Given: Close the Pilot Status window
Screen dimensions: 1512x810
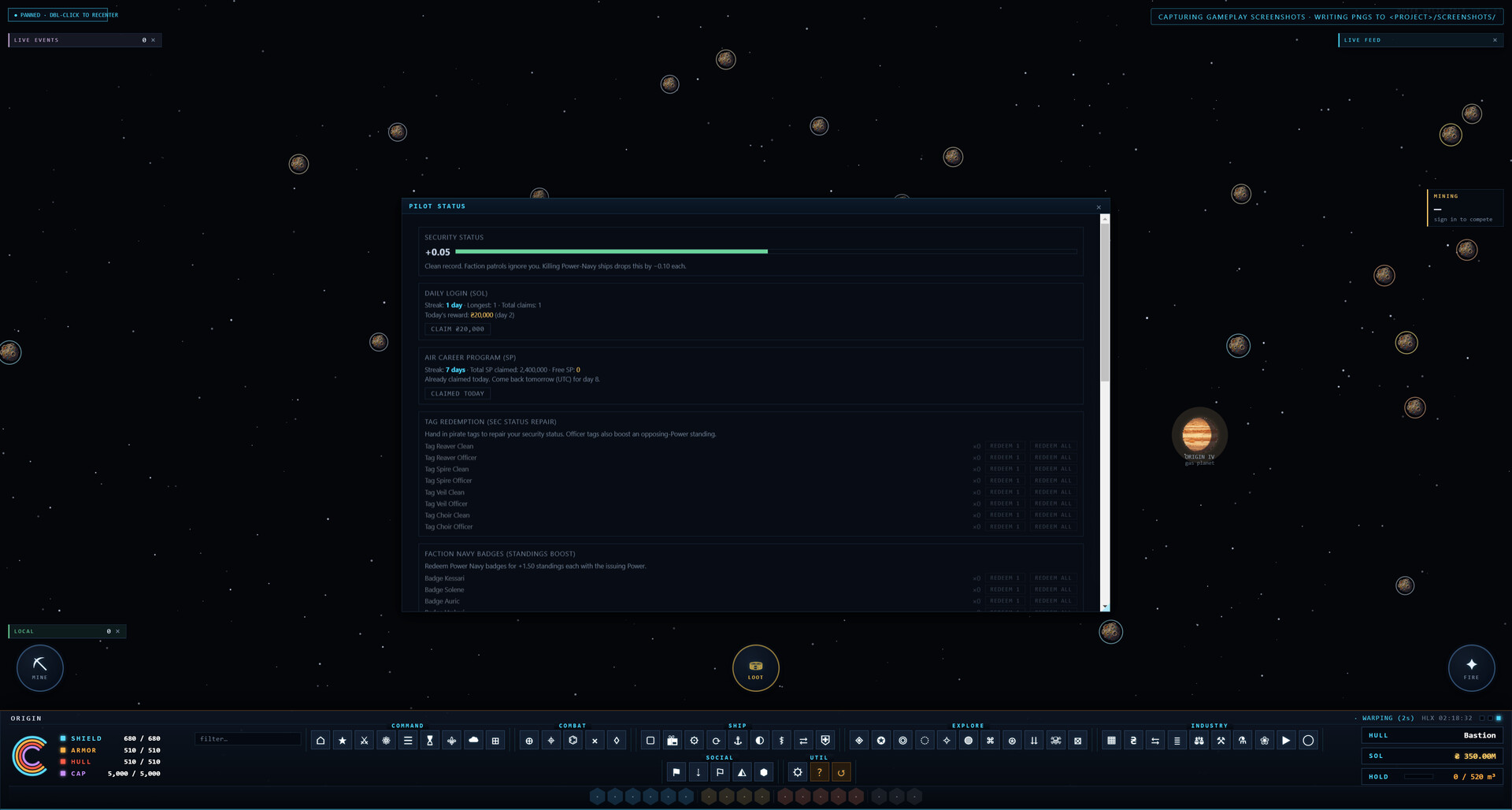Looking at the screenshot, I should point(1099,207).
